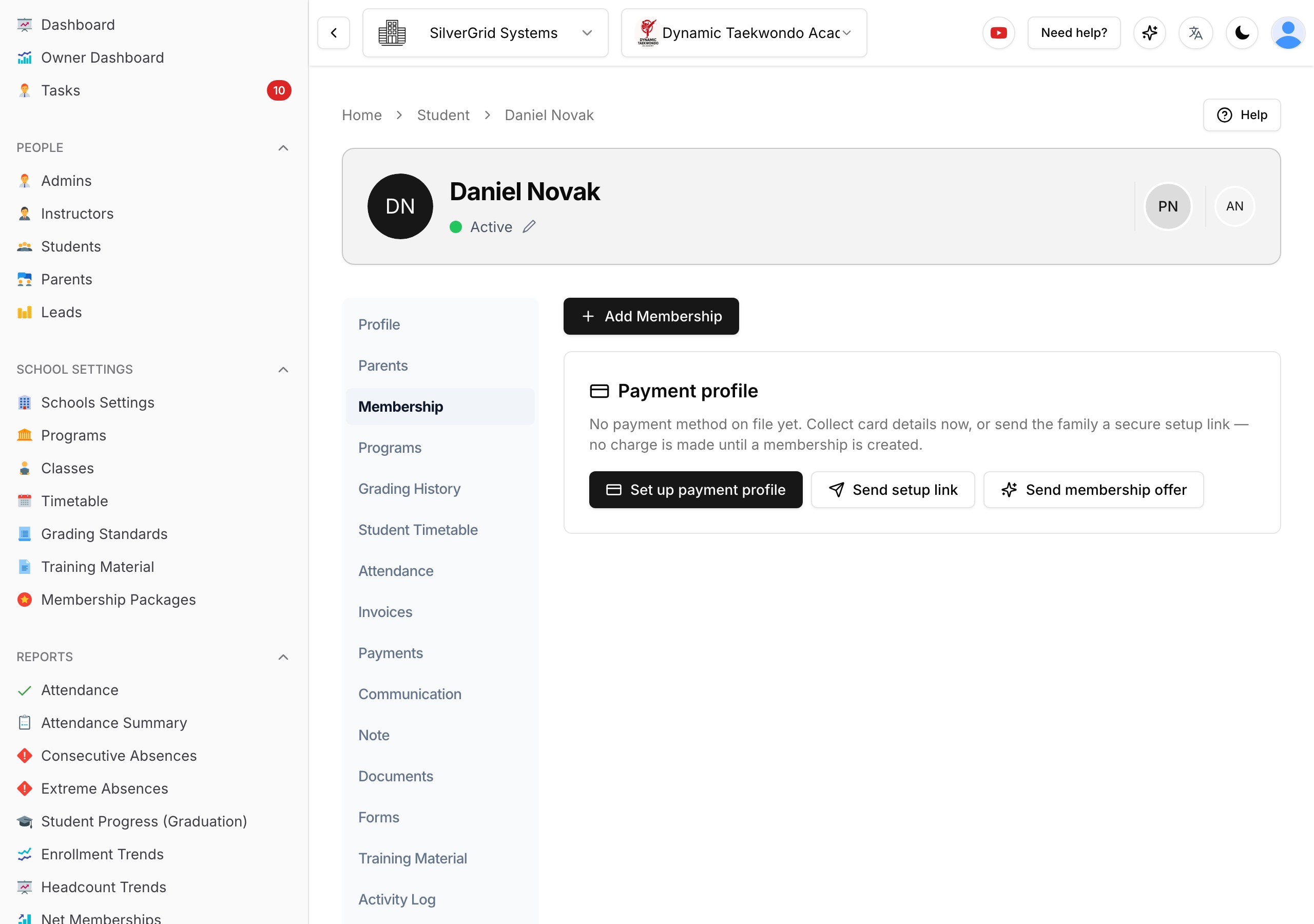Open the AN parent avatar

1234,207
